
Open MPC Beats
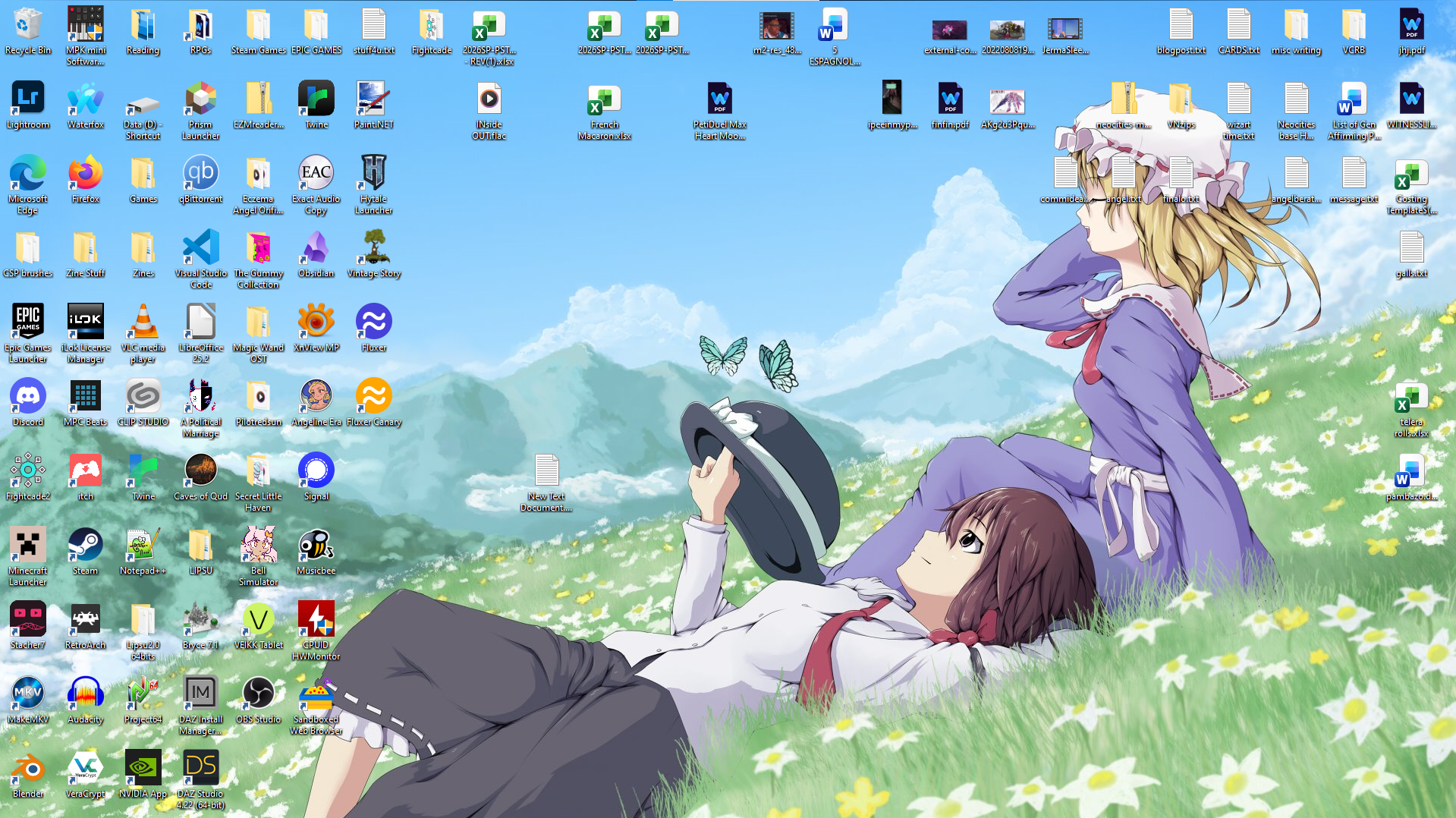[x=86, y=404]
